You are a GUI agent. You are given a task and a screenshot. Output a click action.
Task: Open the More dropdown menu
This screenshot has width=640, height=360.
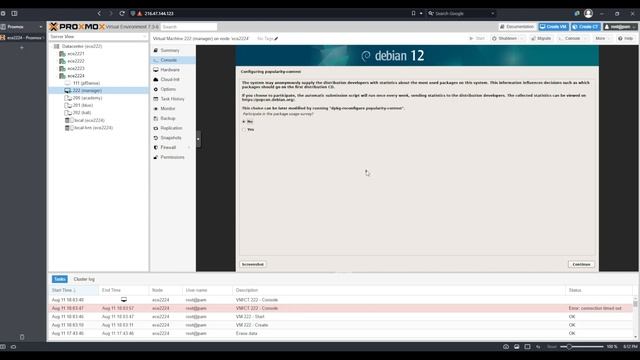[602, 38]
